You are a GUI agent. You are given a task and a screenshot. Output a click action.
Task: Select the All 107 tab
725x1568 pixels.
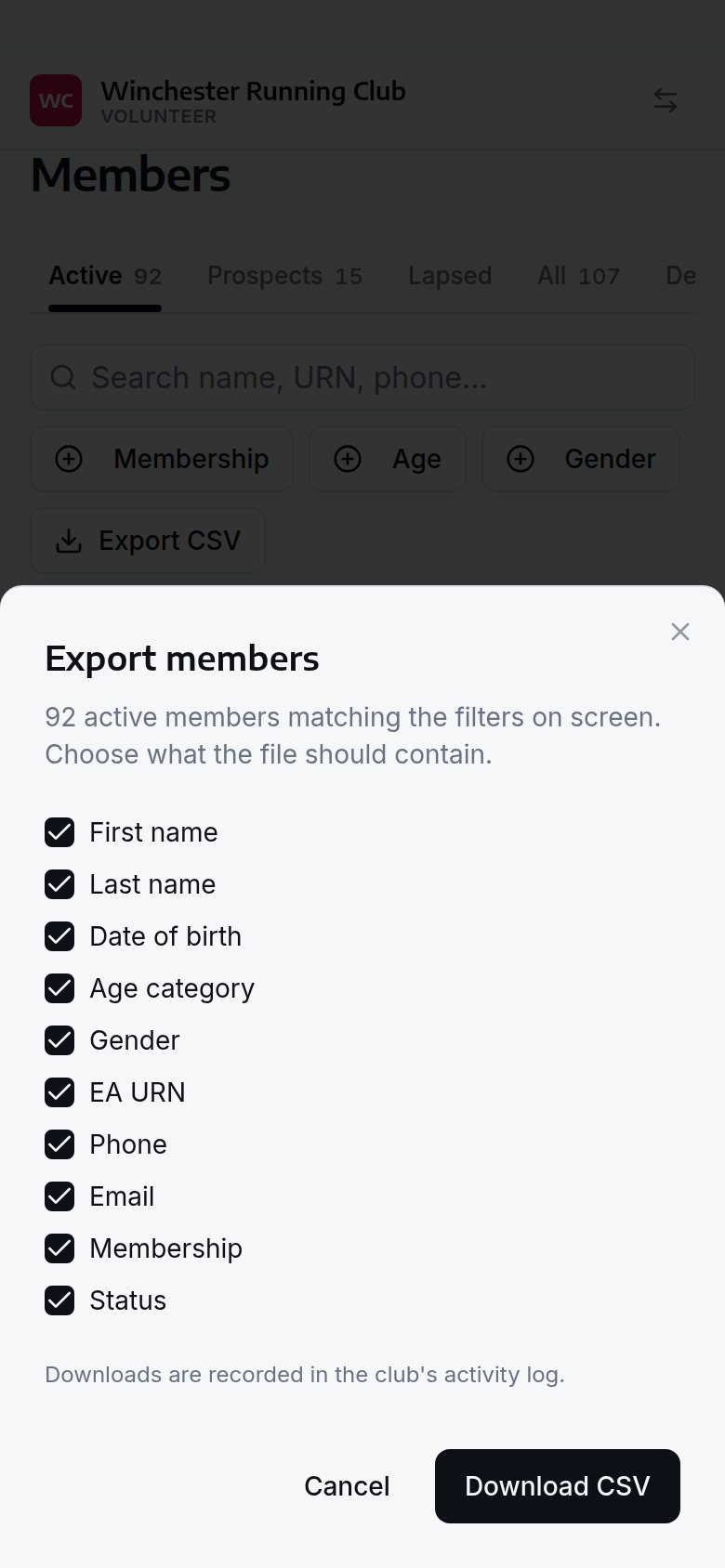tap(578, 276)
